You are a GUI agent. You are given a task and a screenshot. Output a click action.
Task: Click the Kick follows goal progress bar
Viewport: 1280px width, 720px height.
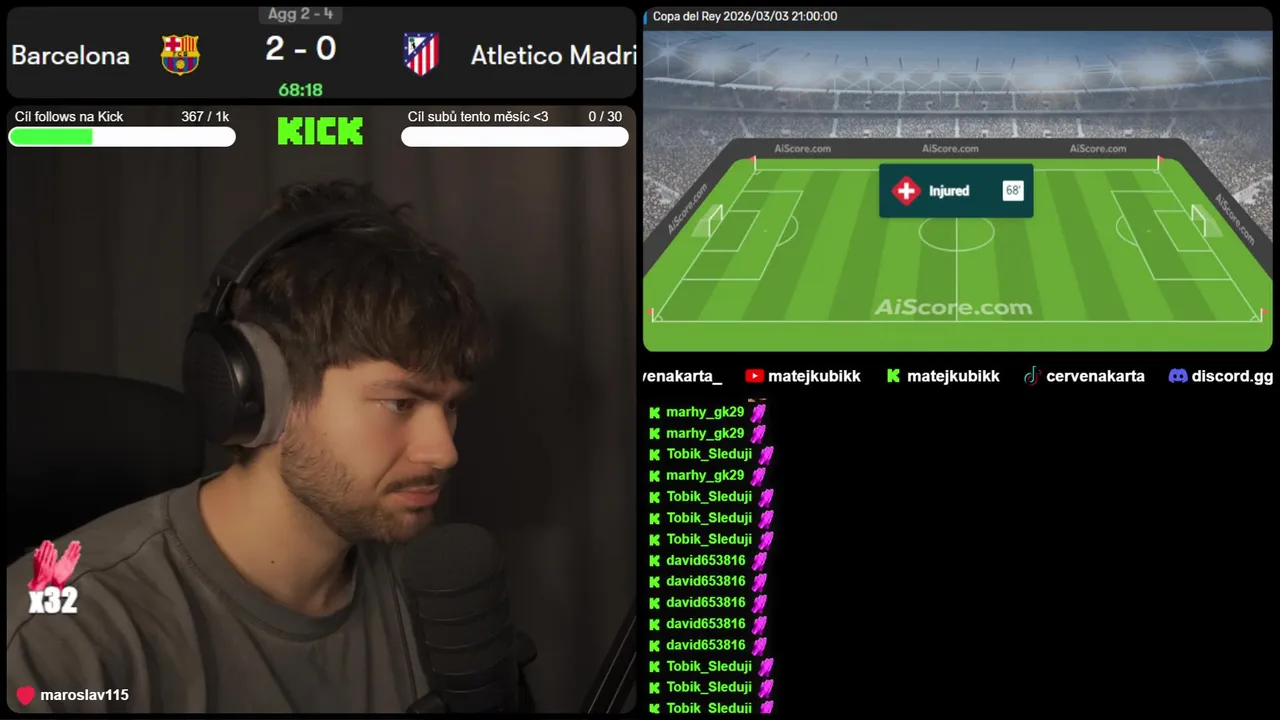(122, 137)
